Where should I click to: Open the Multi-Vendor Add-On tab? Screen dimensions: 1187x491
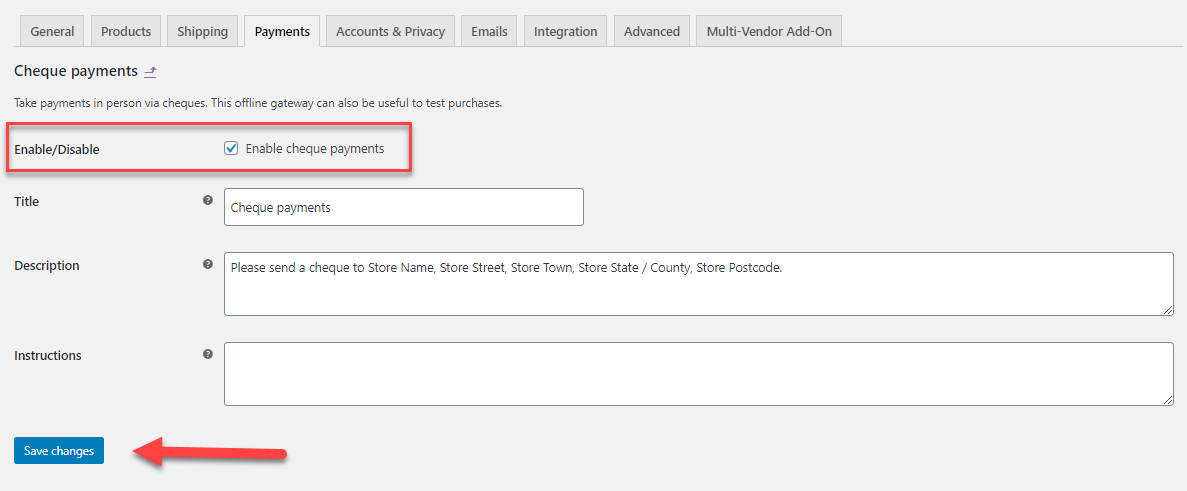click(769, 31)
